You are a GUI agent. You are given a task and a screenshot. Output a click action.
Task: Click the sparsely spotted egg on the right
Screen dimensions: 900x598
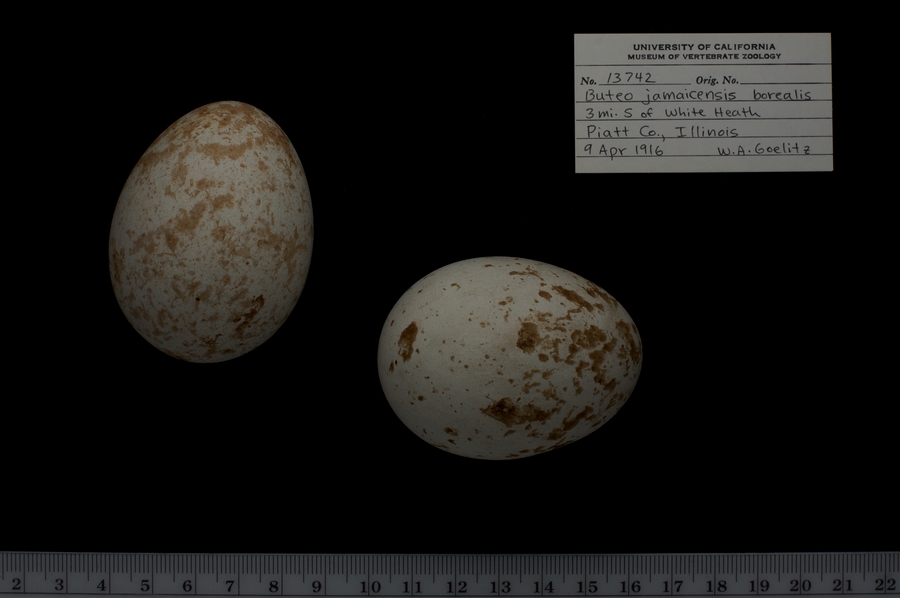coord(510,358)
